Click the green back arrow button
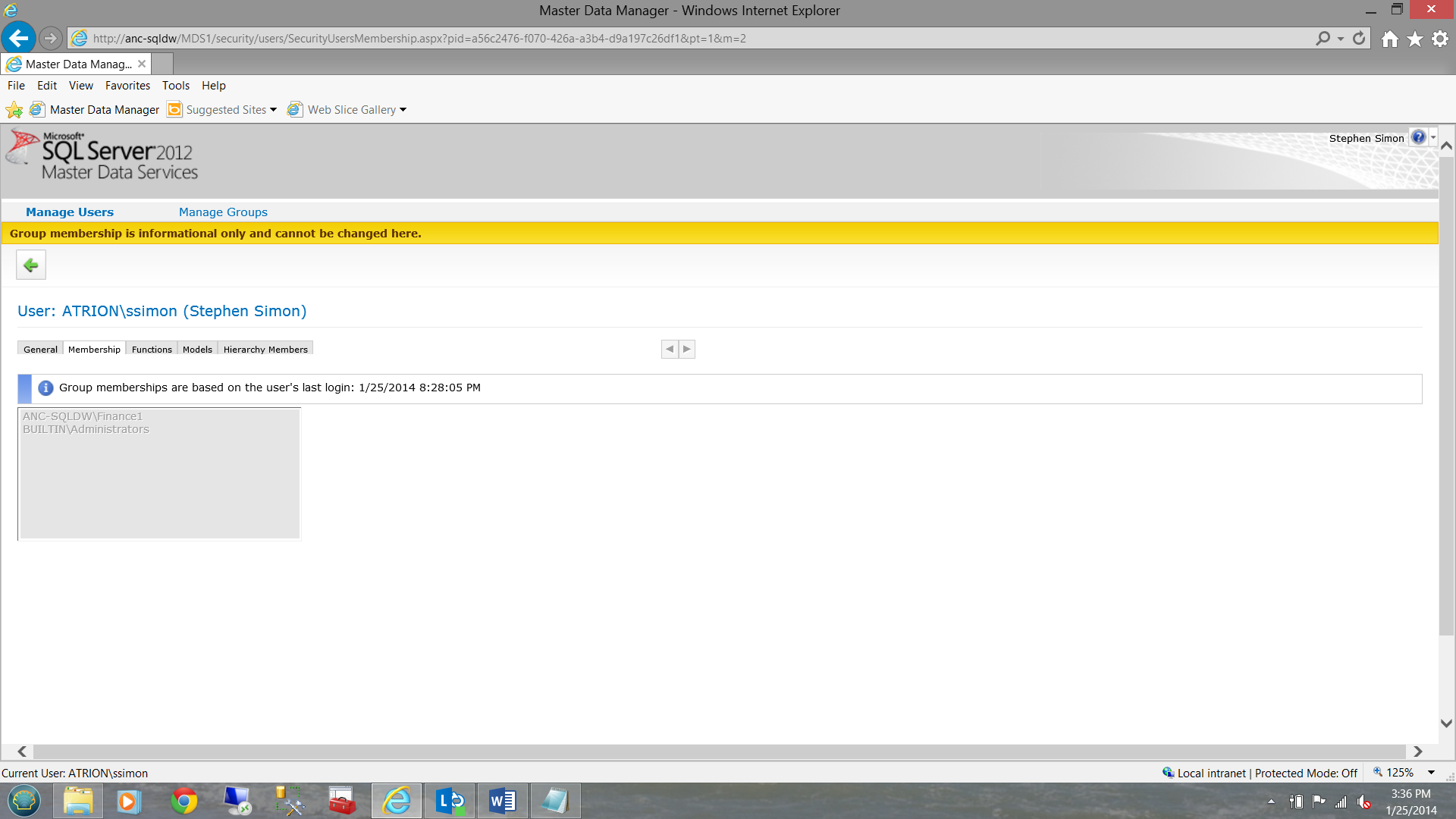 (x=31, y=265)
